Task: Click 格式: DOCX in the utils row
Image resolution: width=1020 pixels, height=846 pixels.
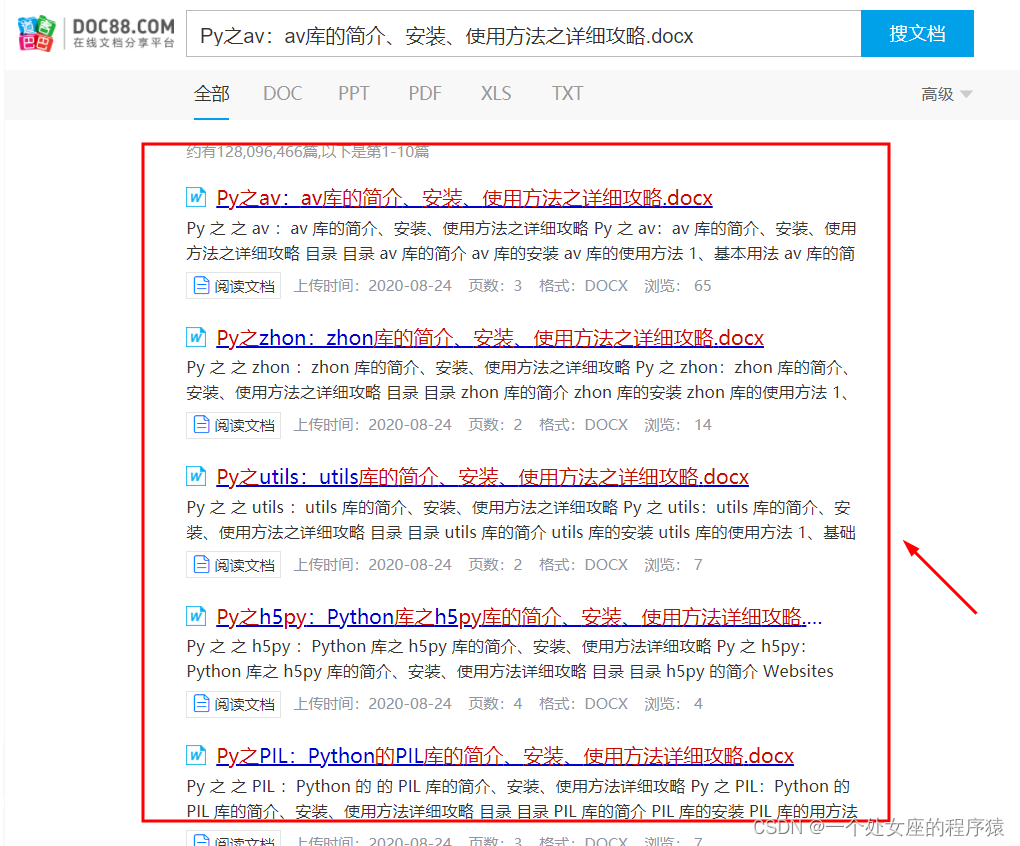Action: (x=584, y=565)
